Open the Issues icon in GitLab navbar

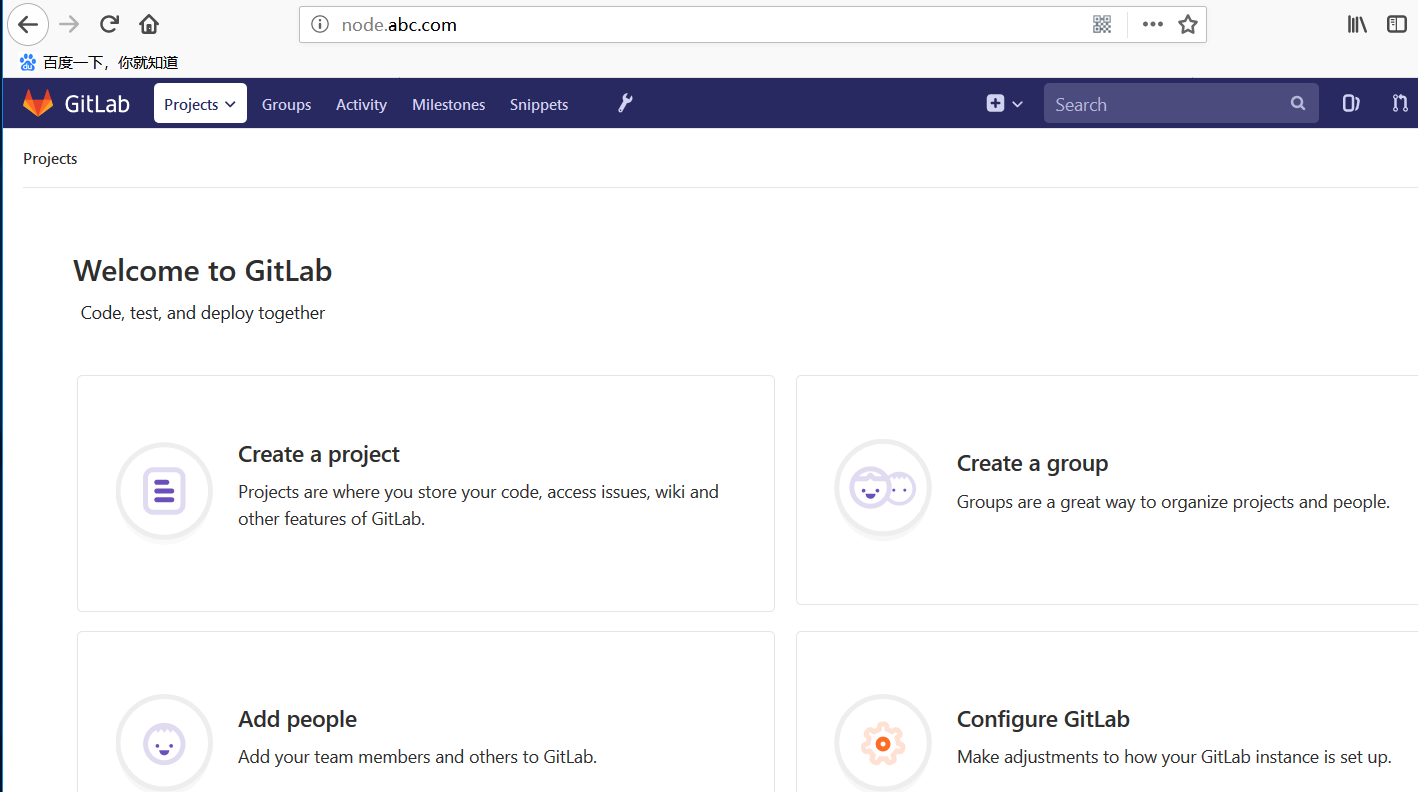[1351, 103]
